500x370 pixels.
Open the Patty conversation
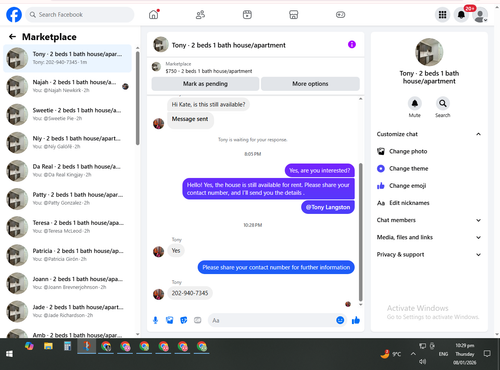click(x=67, y=199)
